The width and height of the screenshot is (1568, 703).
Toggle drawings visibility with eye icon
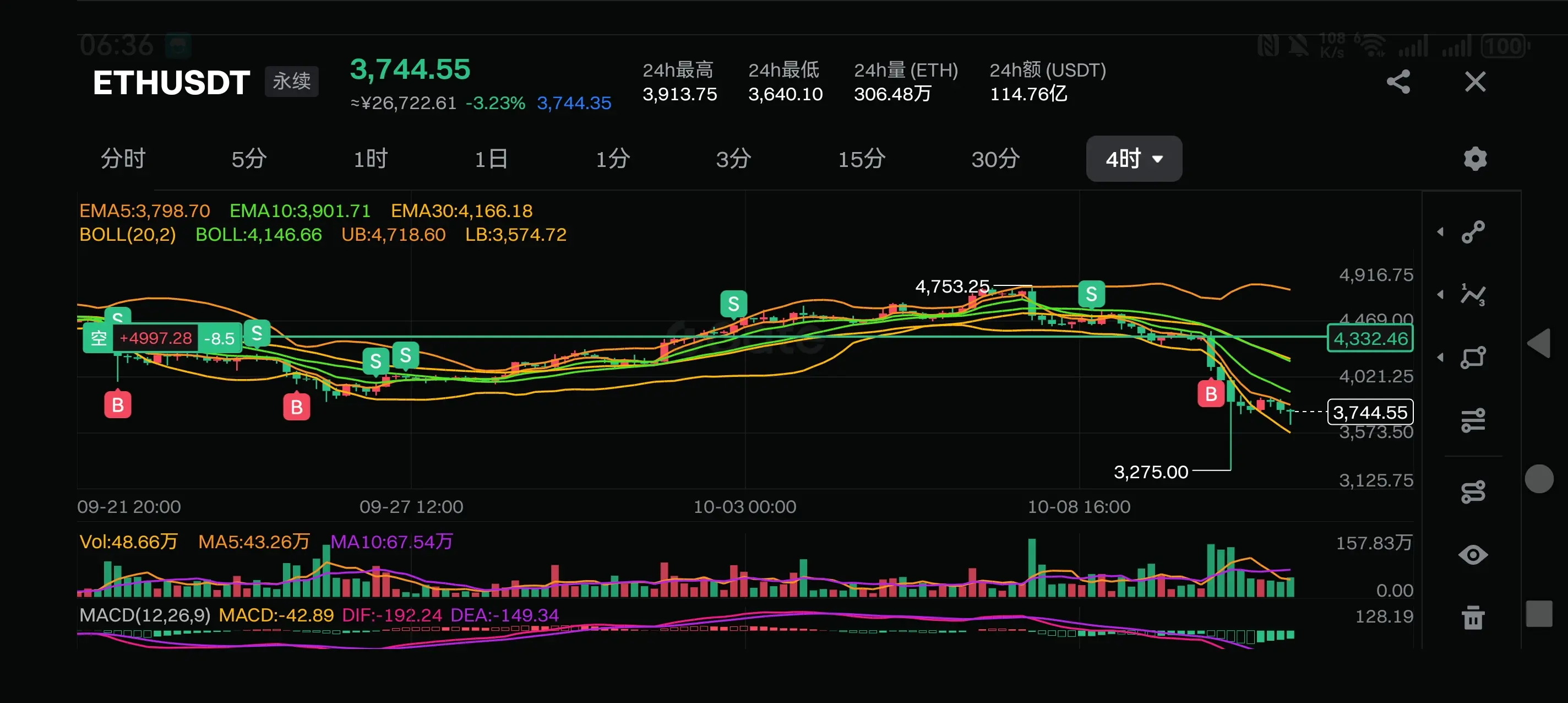coord(1473,555)
